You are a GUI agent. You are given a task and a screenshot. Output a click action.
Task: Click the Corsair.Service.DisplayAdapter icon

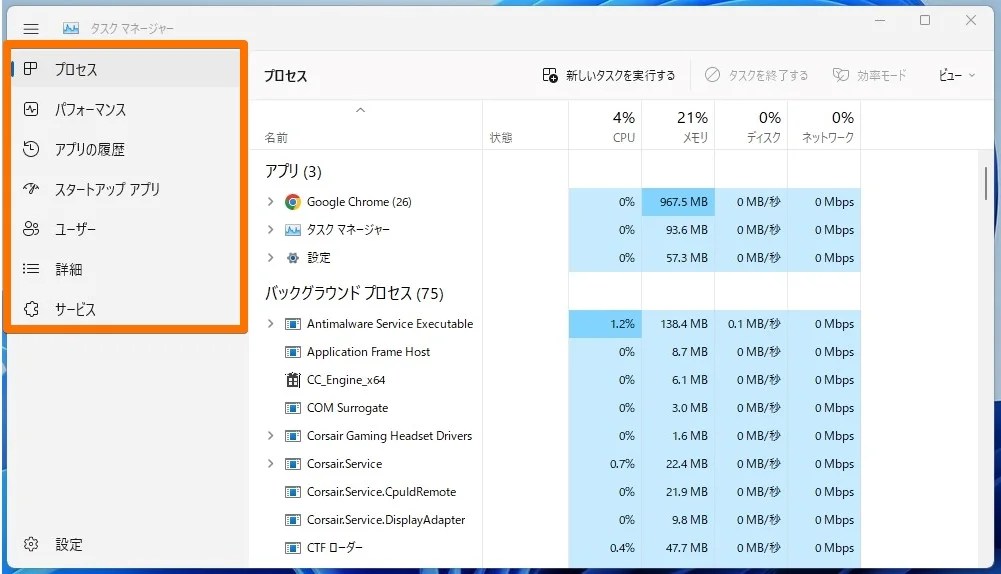point(292,520)
